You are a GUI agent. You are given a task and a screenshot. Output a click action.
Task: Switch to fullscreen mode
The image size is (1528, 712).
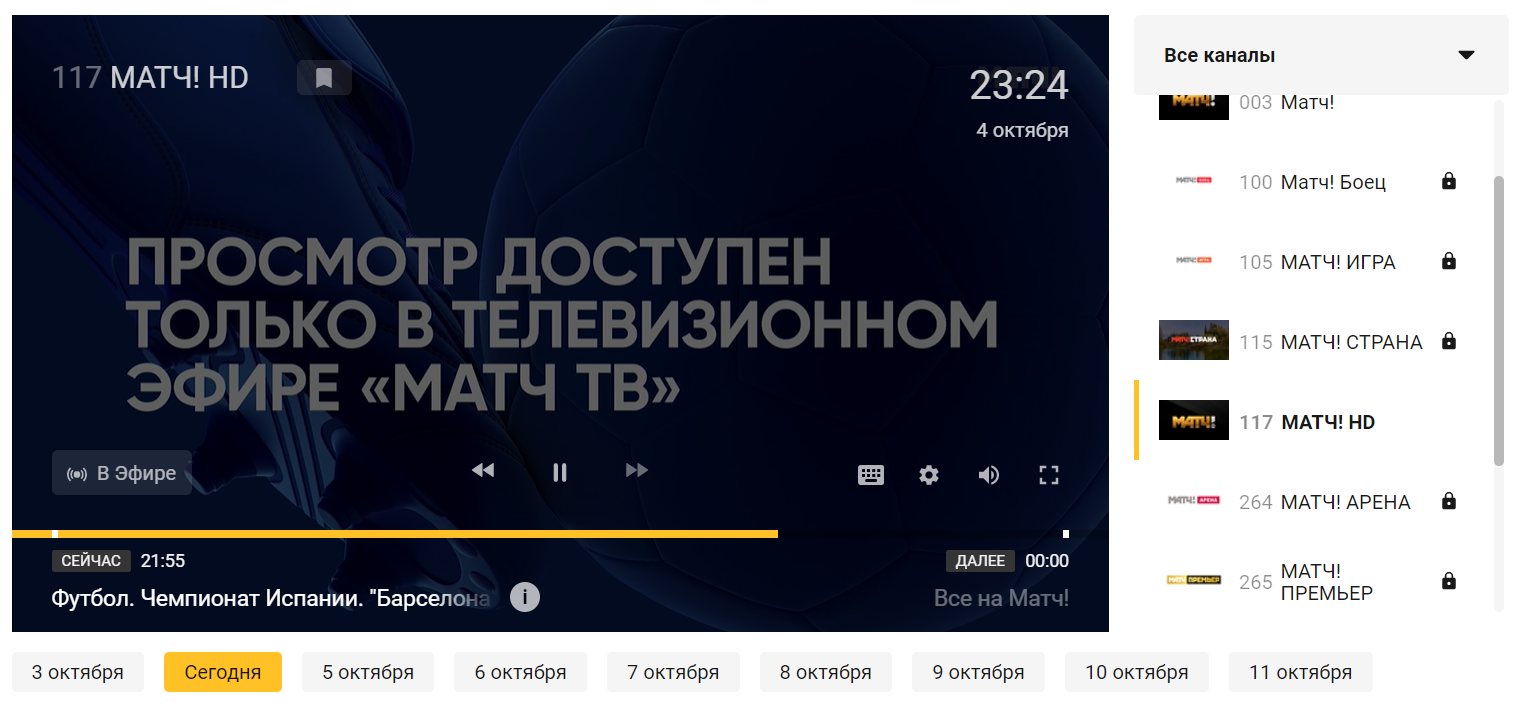[x=1049, y=475]
